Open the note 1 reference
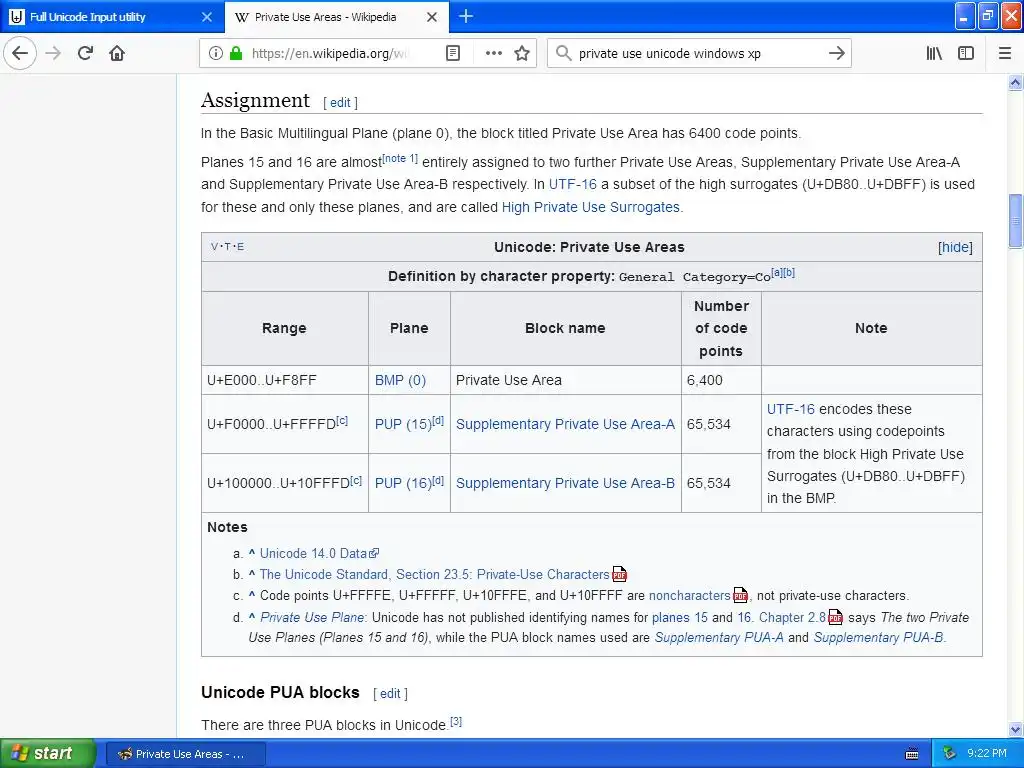1024x768 pixels. tap(400, 158)
